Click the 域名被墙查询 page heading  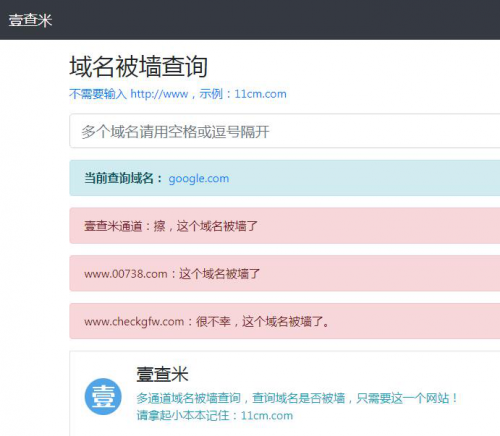click(x=139, y=67)
